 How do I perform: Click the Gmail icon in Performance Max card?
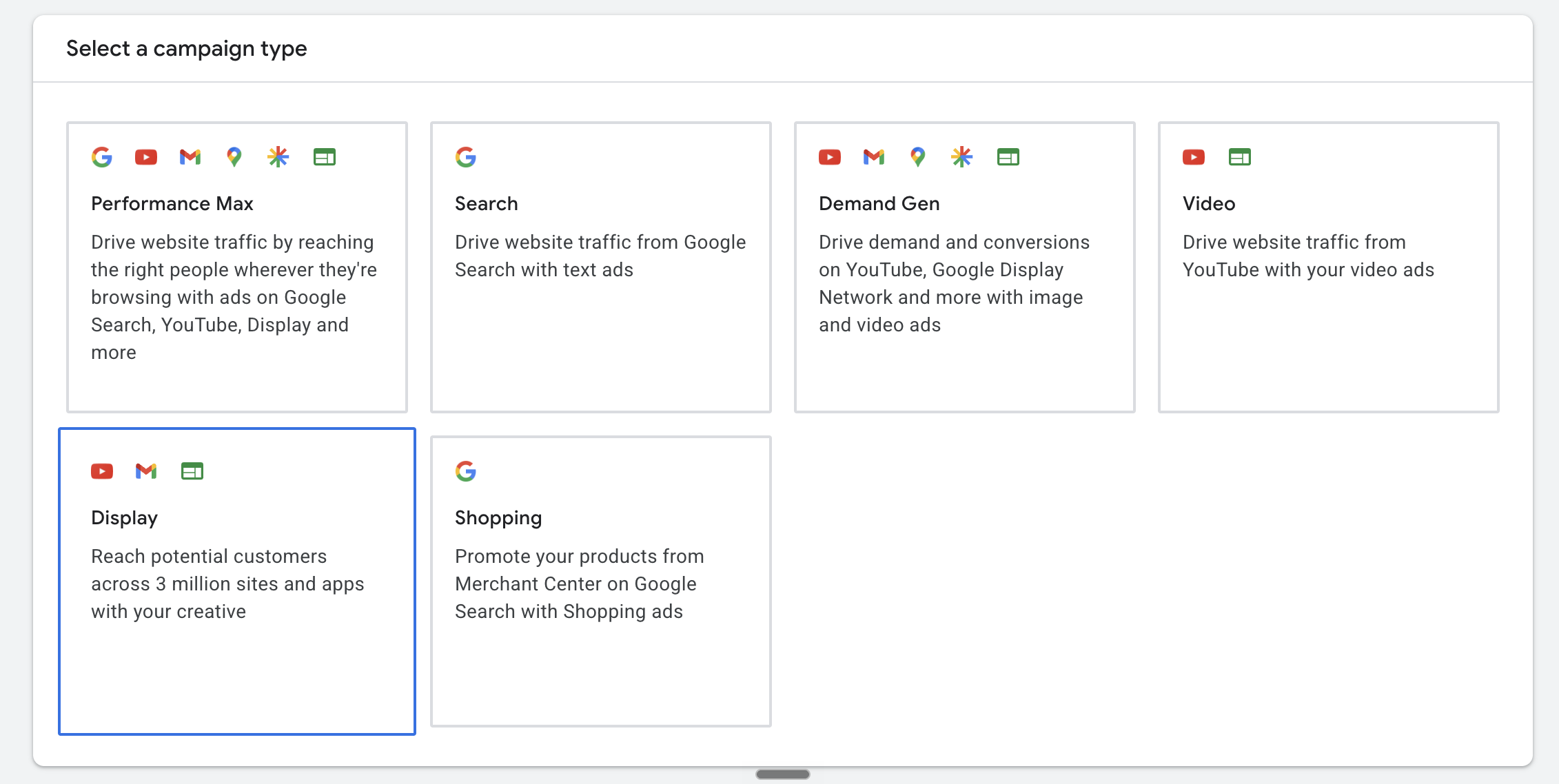(x=190, y=157)
